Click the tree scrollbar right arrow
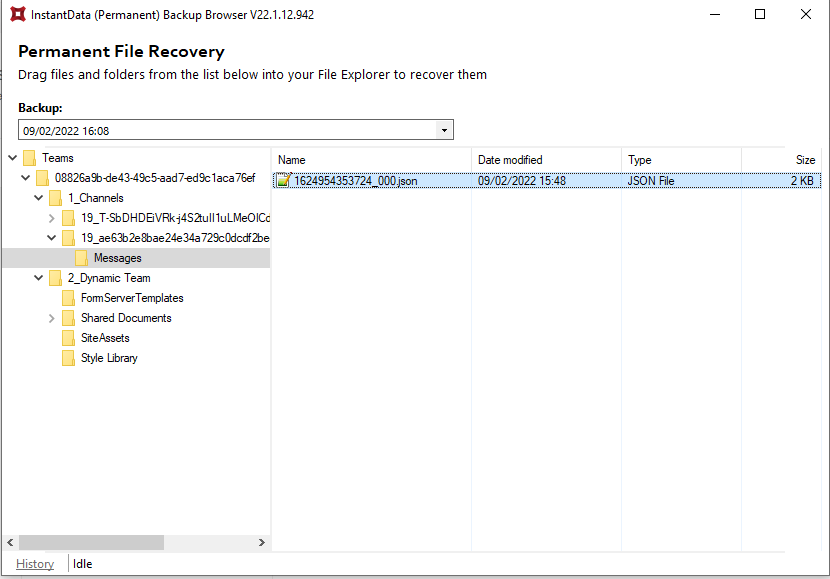This screenshot has width=830, height=579. click(x=261, y=542)
